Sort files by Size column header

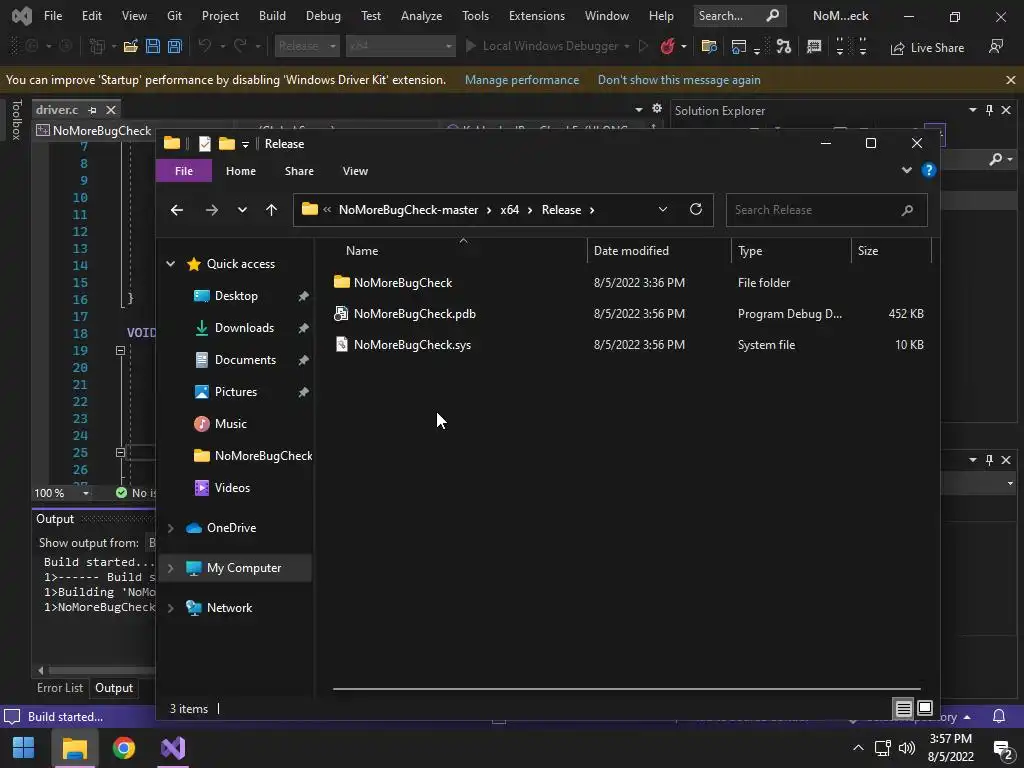[x=891, y=251]
